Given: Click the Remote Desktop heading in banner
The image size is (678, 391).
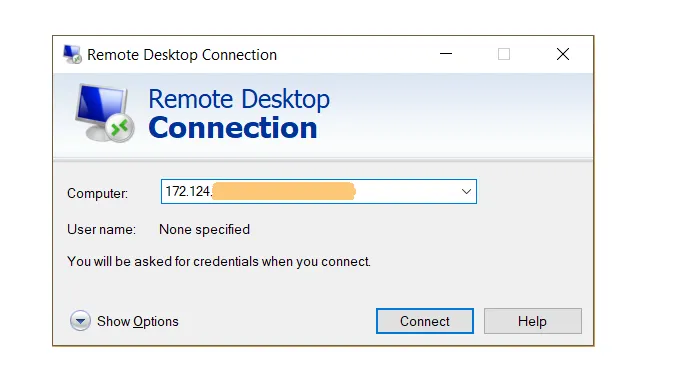Looking at the screenshot, I should point(239,99).
